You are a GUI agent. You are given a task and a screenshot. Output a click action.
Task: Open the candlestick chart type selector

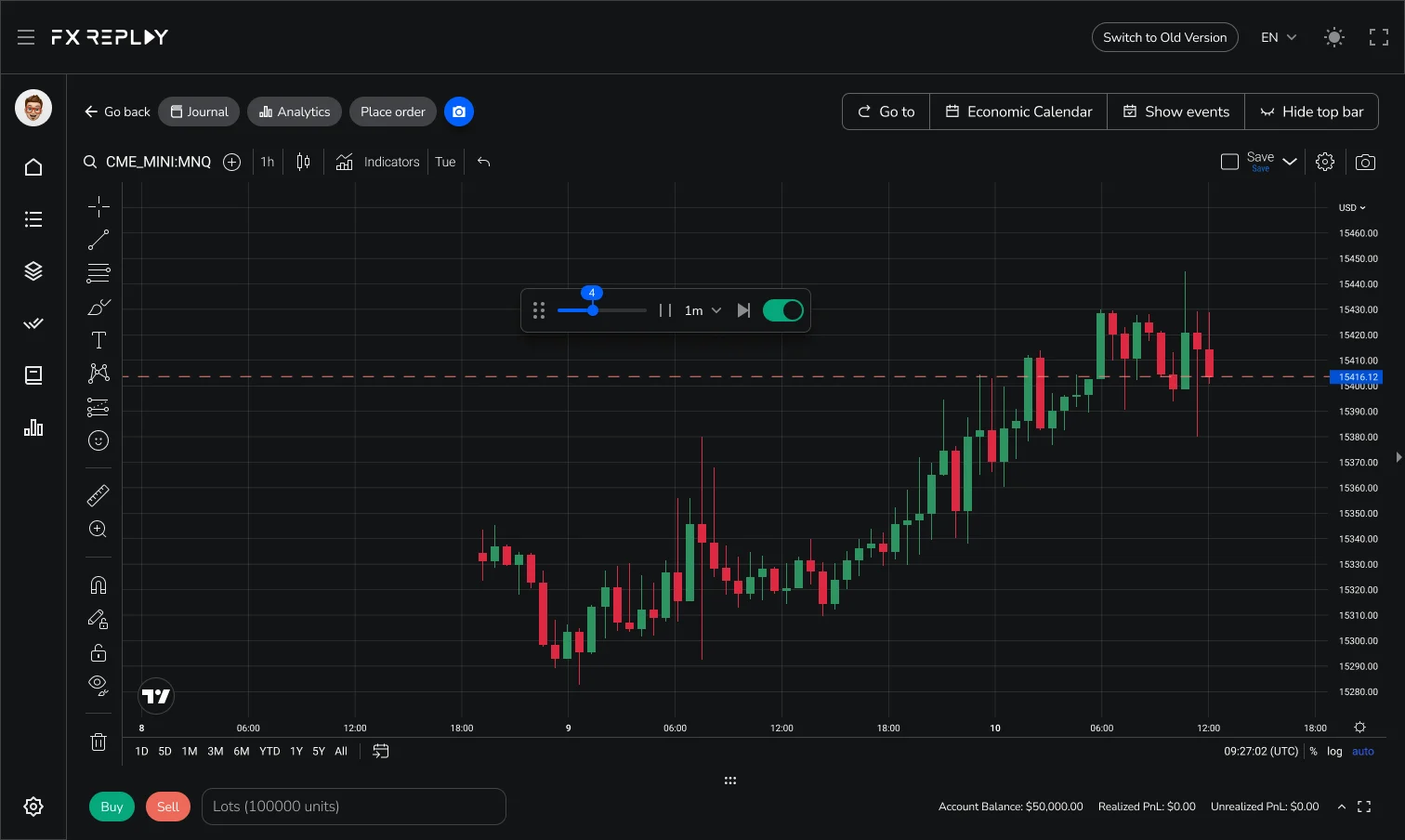click(303, 162)
